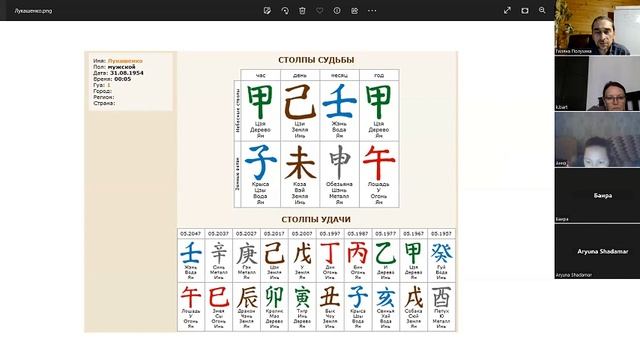Screen dimensions: 640x360
Task: Click the 'день' column header
Action: click(300, 76)
